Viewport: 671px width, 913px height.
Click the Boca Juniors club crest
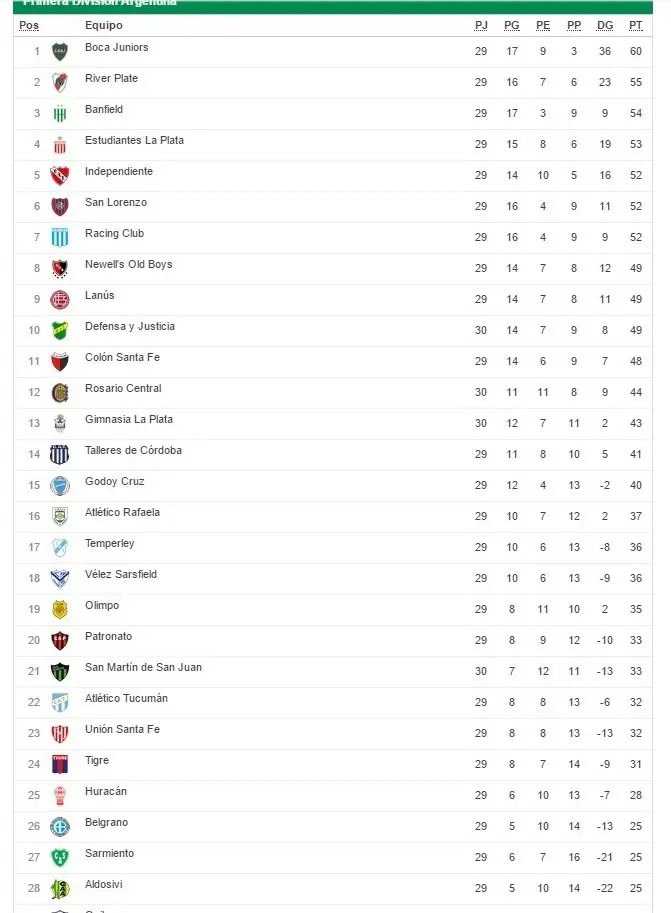point(60,52)
